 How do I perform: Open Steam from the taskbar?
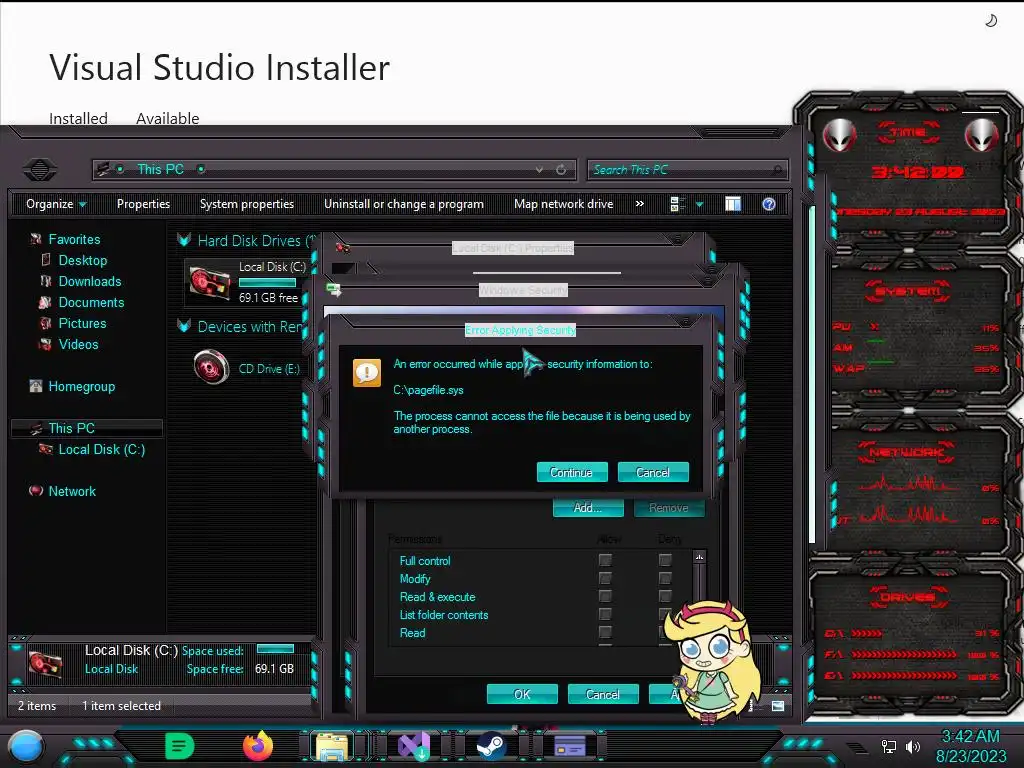pos(490,746)
